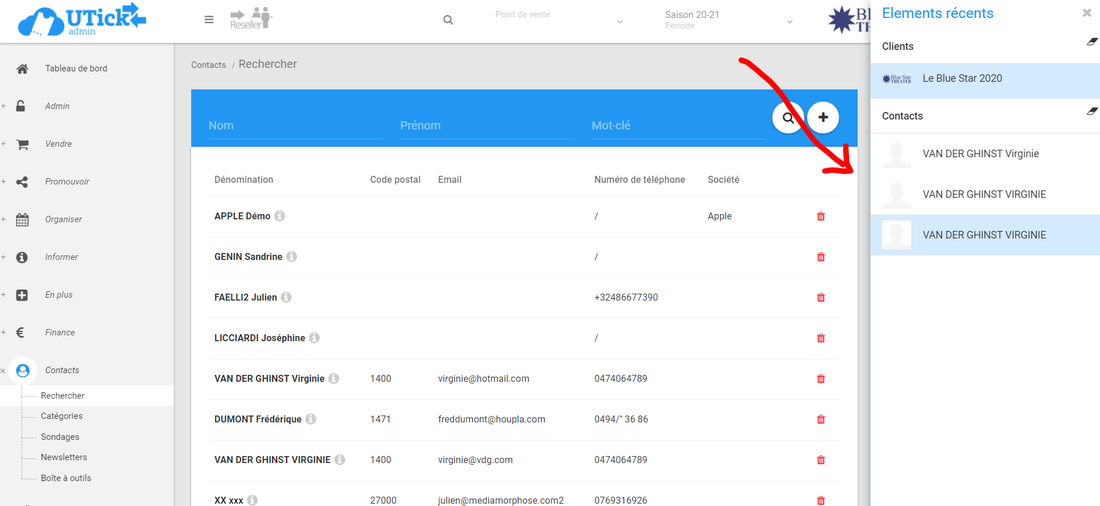Close the Elements récents panel
This screenshot has width=1100, height=506.
pyautogui.click(x=1087, y=13)
